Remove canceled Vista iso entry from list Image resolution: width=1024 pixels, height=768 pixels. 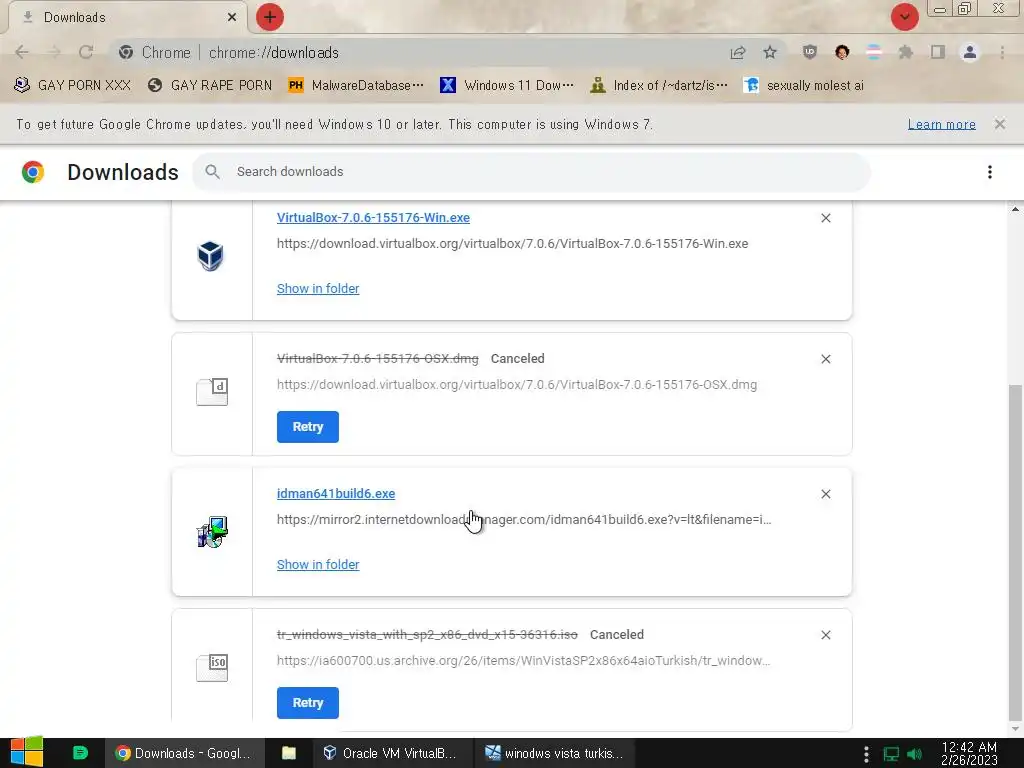point(825,635)
